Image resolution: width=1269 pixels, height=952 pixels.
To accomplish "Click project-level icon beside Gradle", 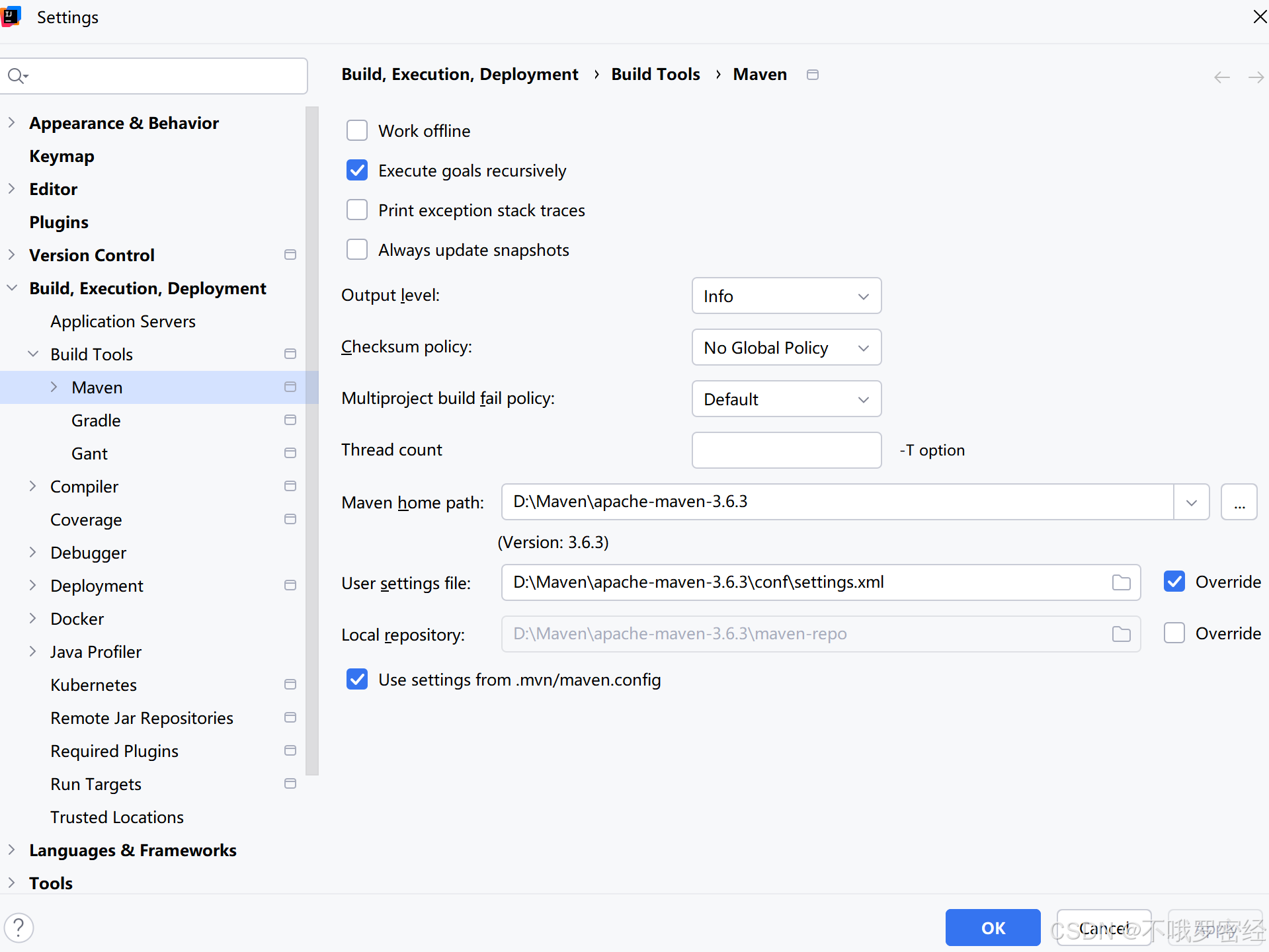I will click(x=290, y=420).
